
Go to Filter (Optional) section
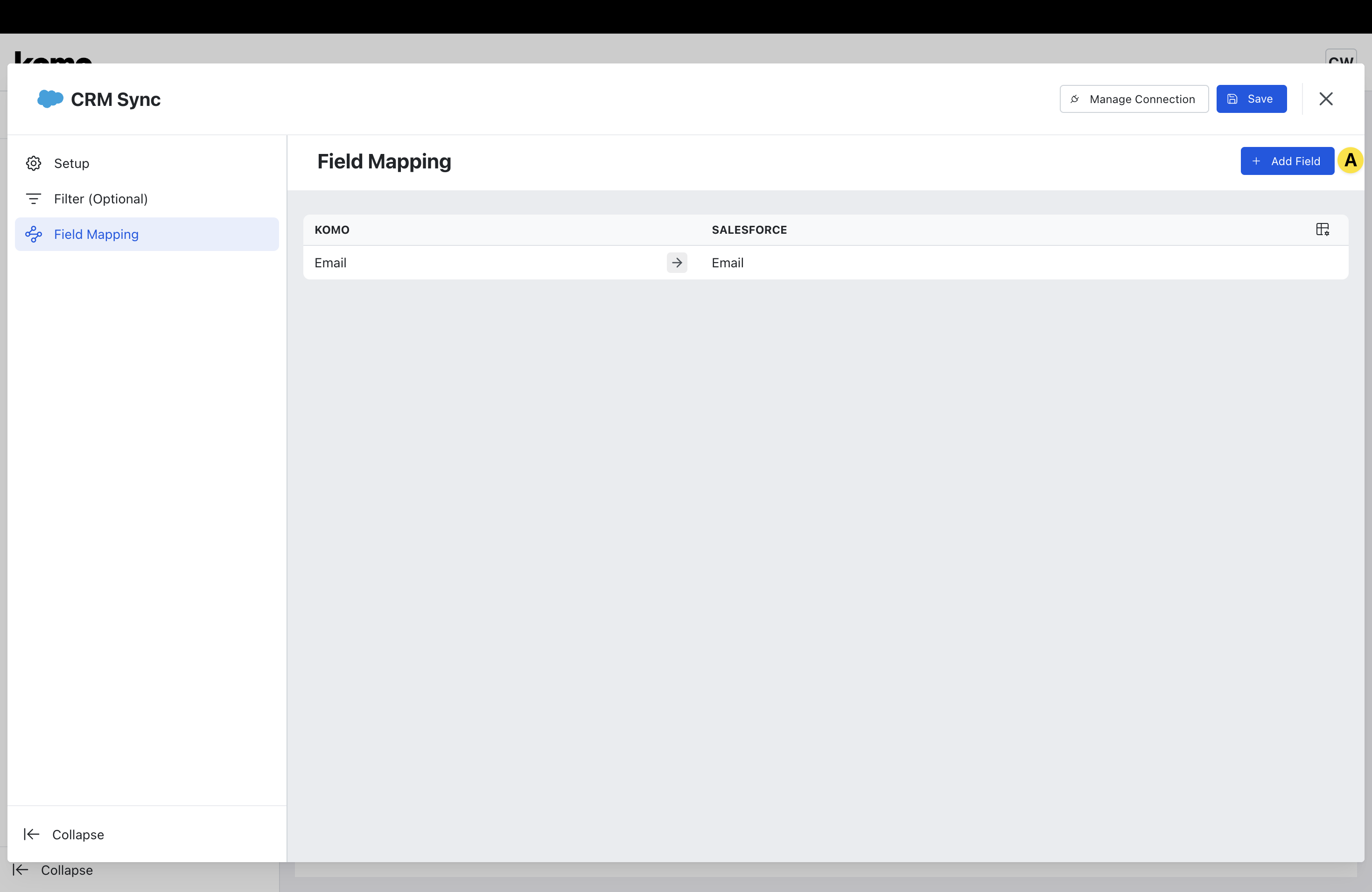(x=101, y=199)
